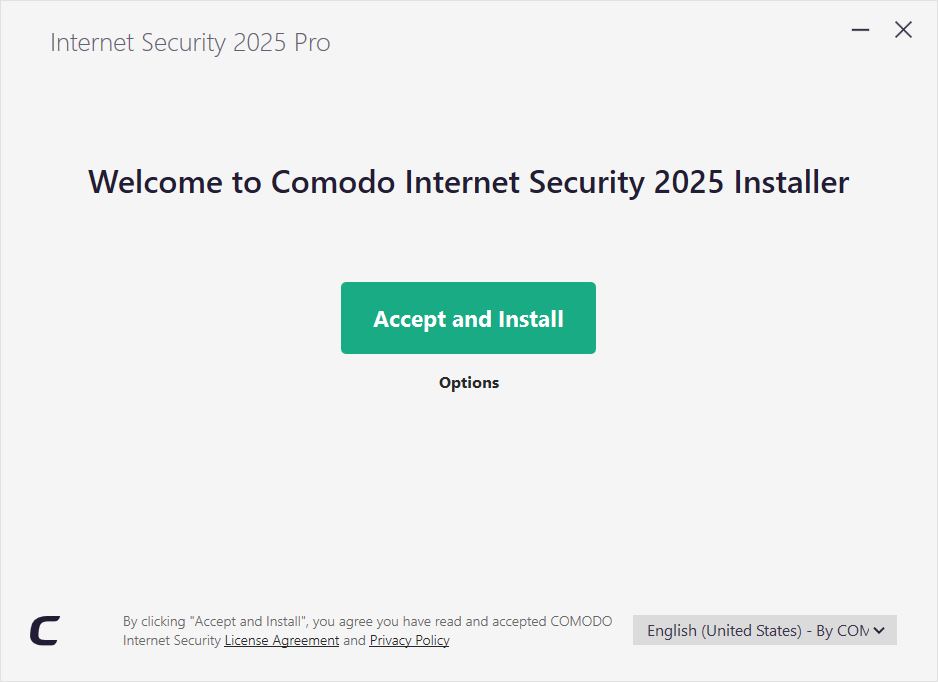Click the bold Options text below button
Screen dimensions: 938x682
(x=469, y=382)
